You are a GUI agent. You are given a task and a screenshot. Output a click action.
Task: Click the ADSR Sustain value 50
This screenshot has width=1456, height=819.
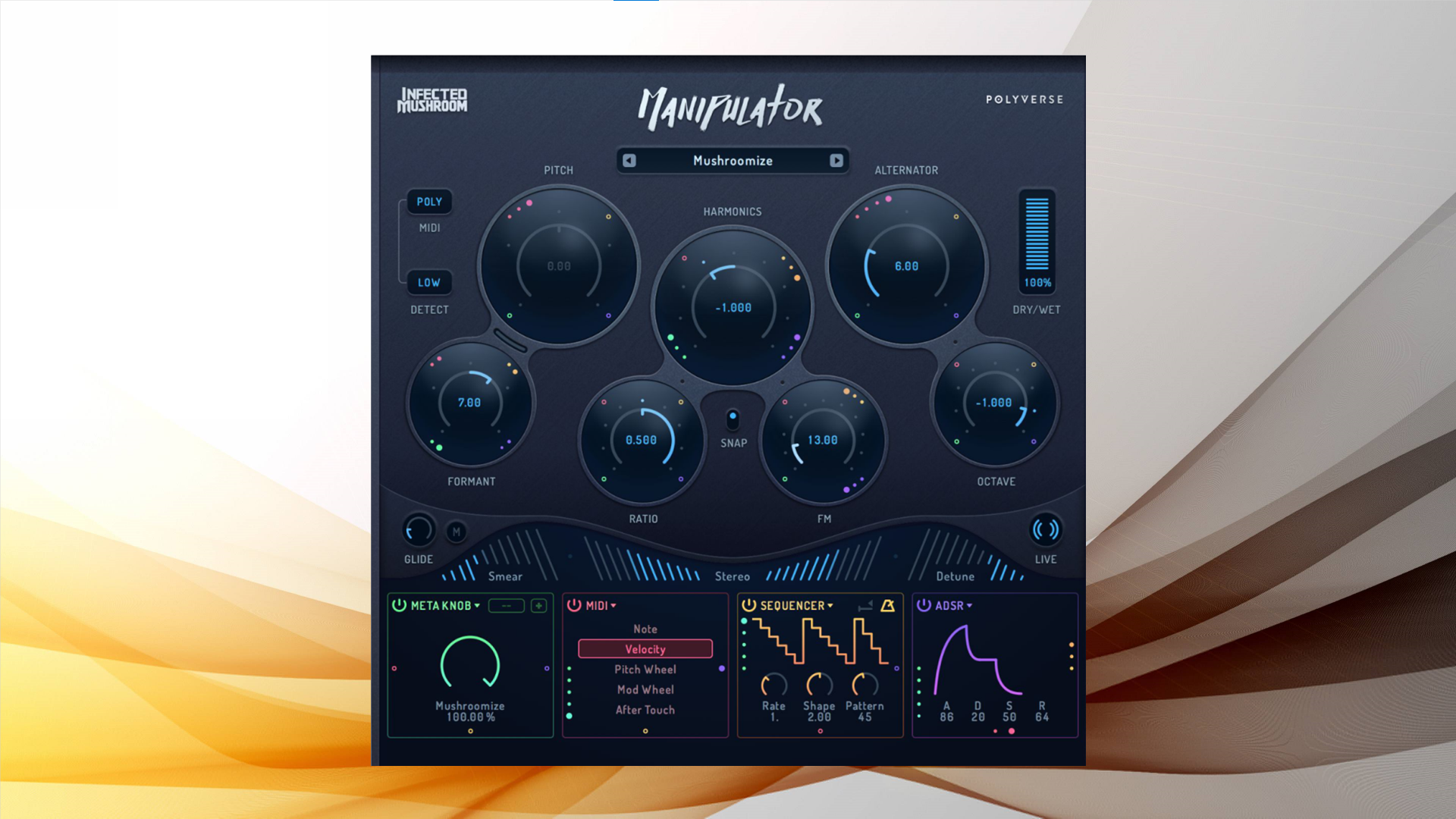(1009, 717)
